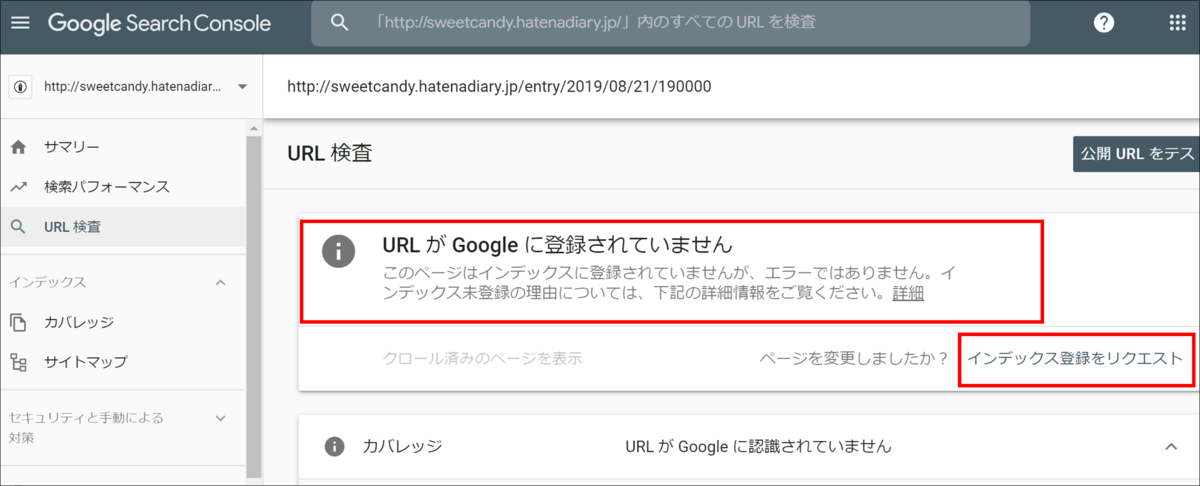Viewport: 1200px width, 486px height.
Task: Click the sitemap tree icon
Action: tap(18, 361)
